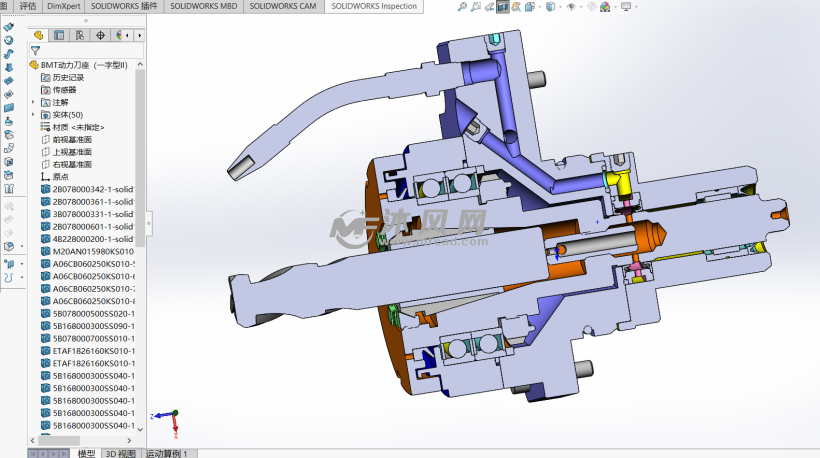Open the DimXpertManager crosshair tab
This screenshot has width=820, height=458.
(x=100, y=35)
